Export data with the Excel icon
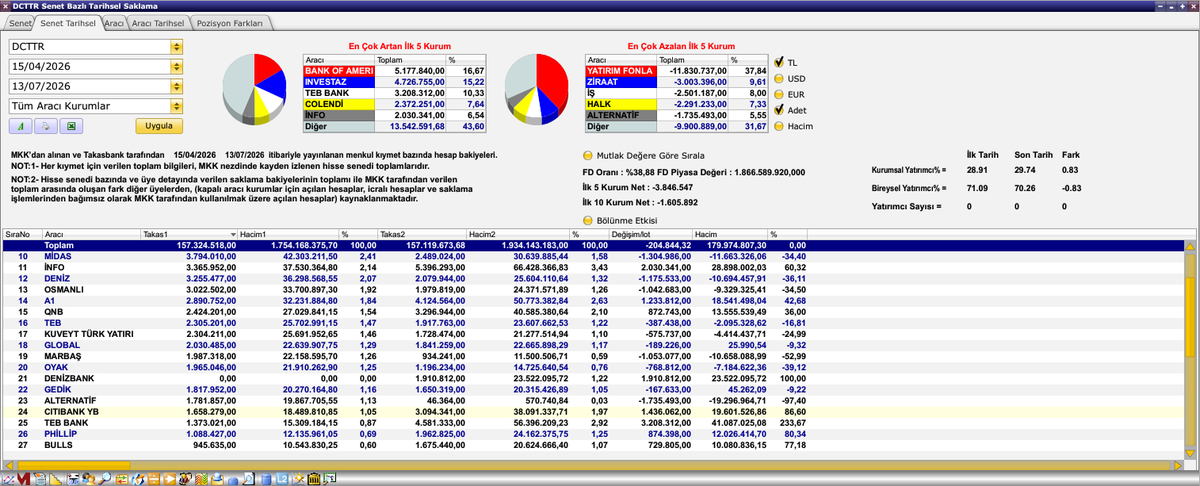The width and height of the screenshot is (1200, 486). pyautogui.click(x=72, y=126)
